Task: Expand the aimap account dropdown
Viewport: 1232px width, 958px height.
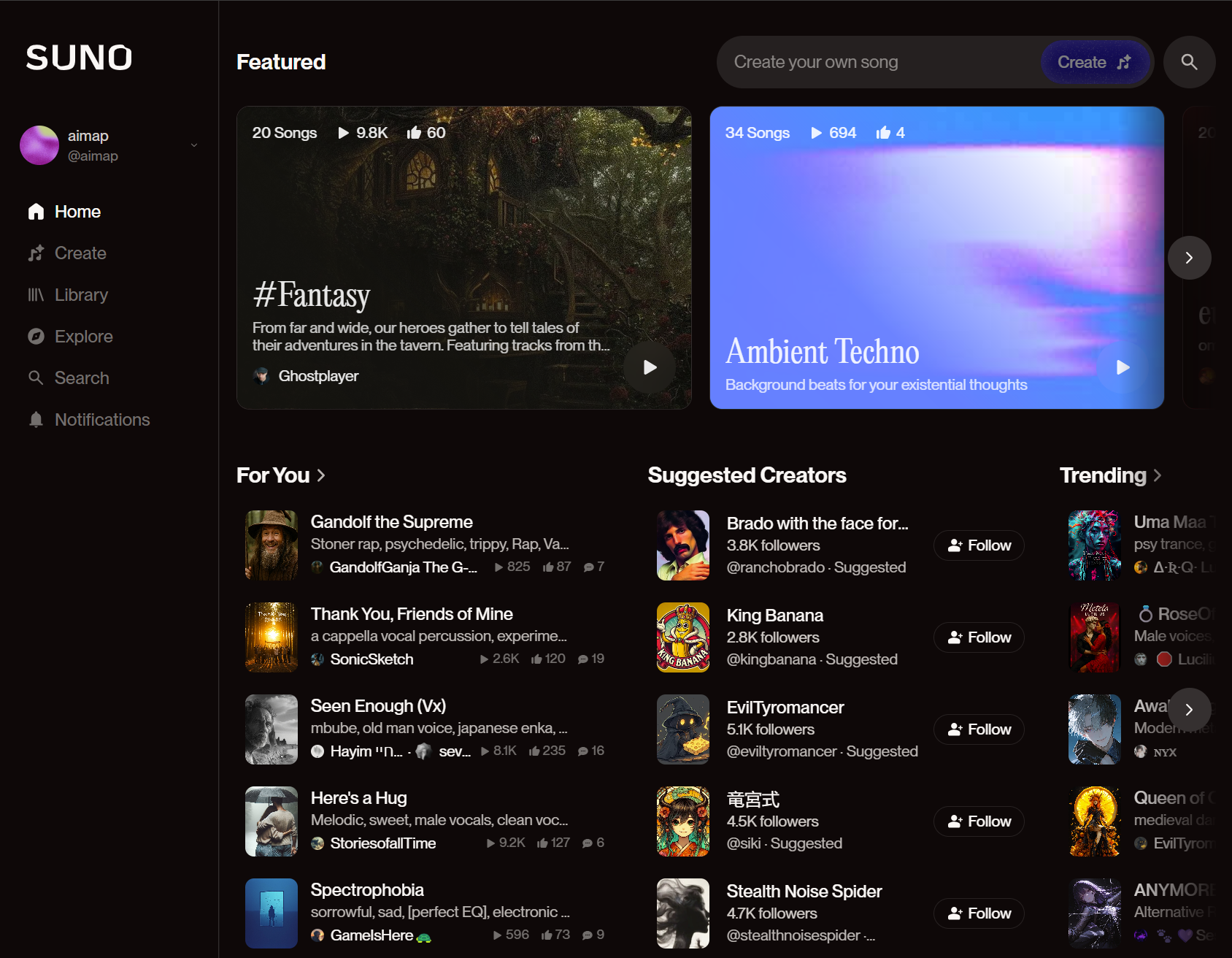Action: 194,145
